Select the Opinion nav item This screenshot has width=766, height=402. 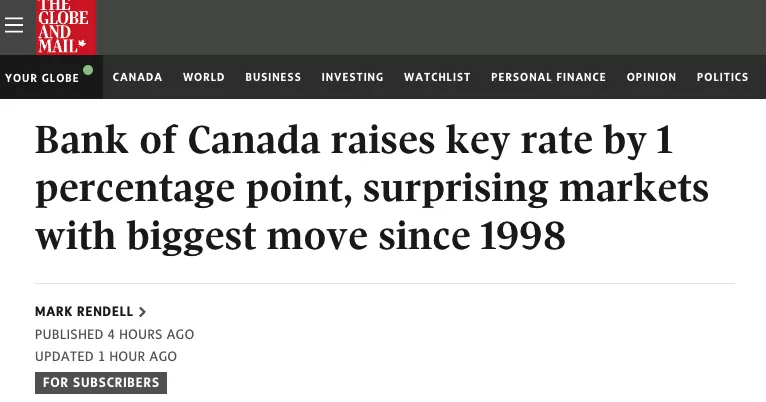tap(651, 77)
